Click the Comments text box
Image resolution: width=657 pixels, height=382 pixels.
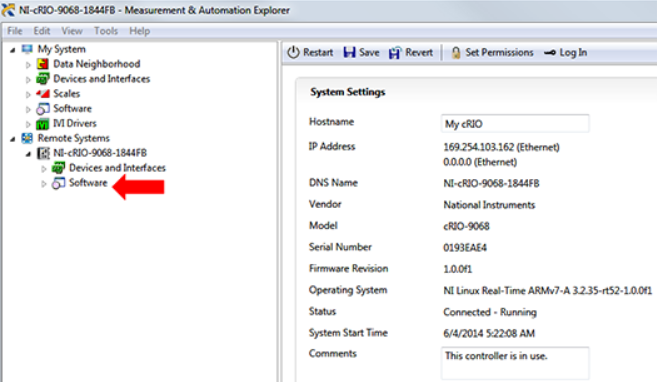click(515, 363)
